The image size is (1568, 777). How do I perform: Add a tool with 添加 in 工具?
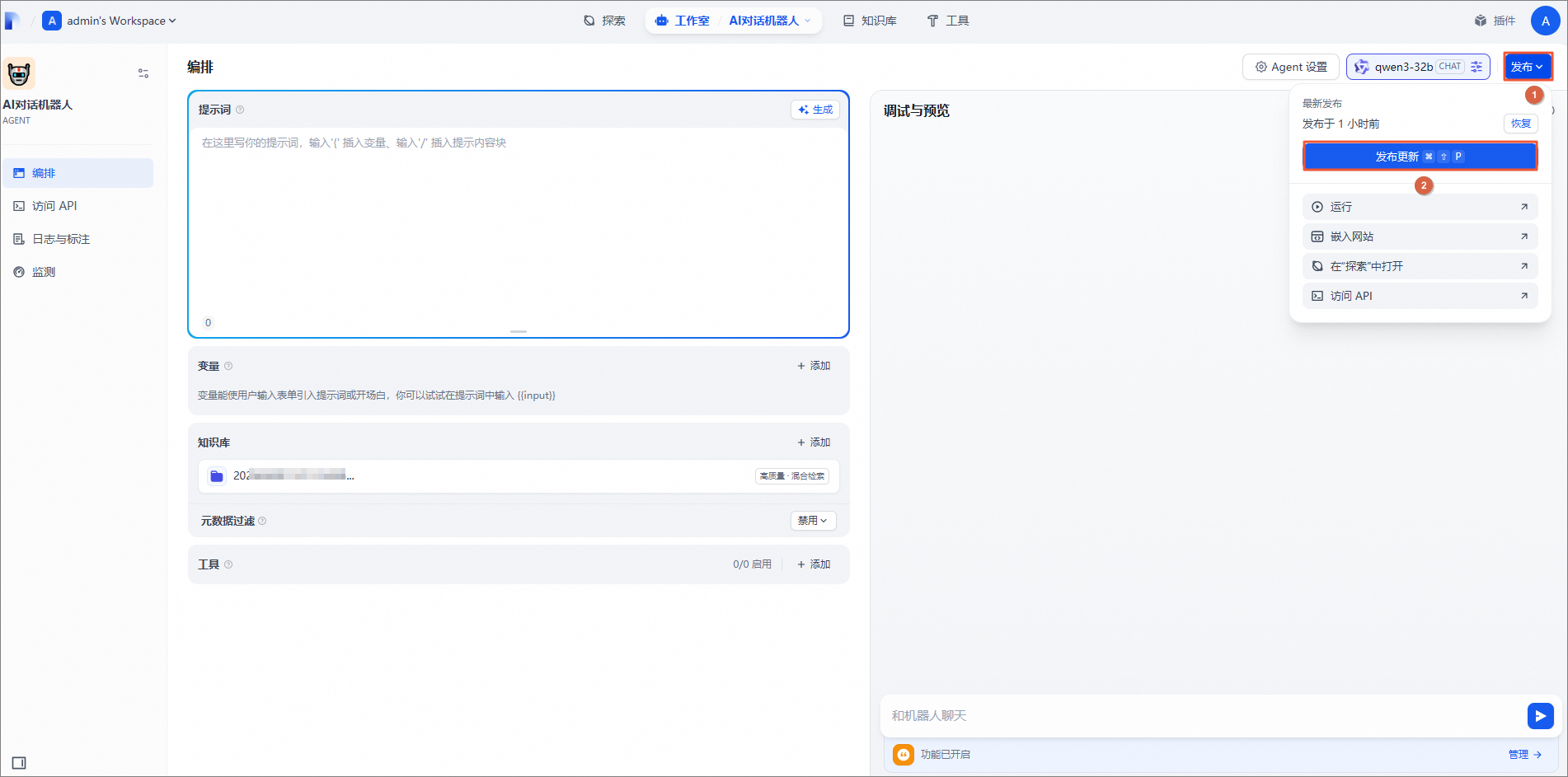[814, 564]
